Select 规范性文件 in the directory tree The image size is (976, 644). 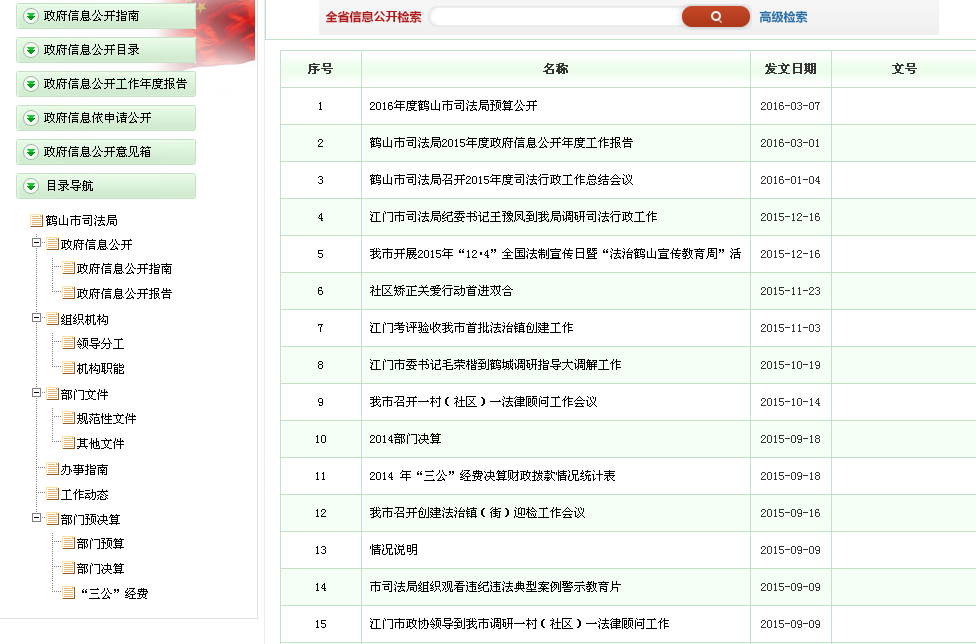[x=106, y=419]
